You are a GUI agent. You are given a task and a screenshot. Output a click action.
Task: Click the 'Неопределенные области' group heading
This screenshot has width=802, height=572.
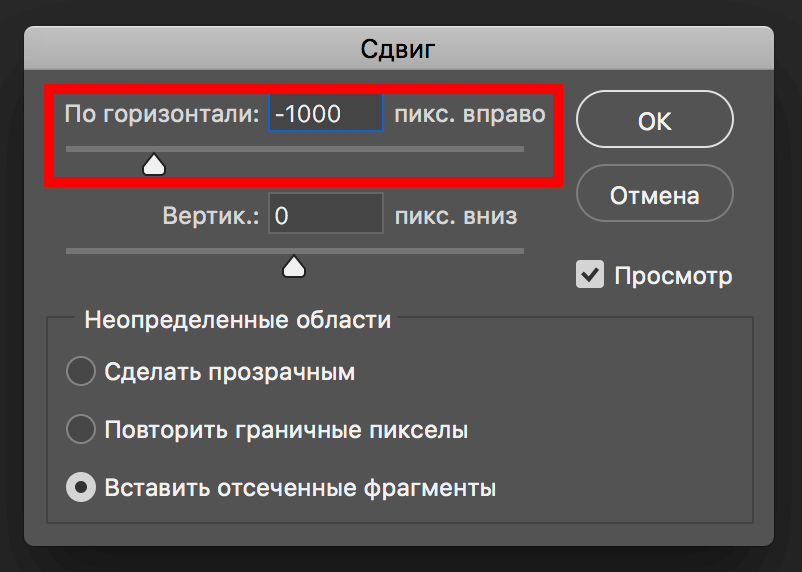(x=237, y=320)
